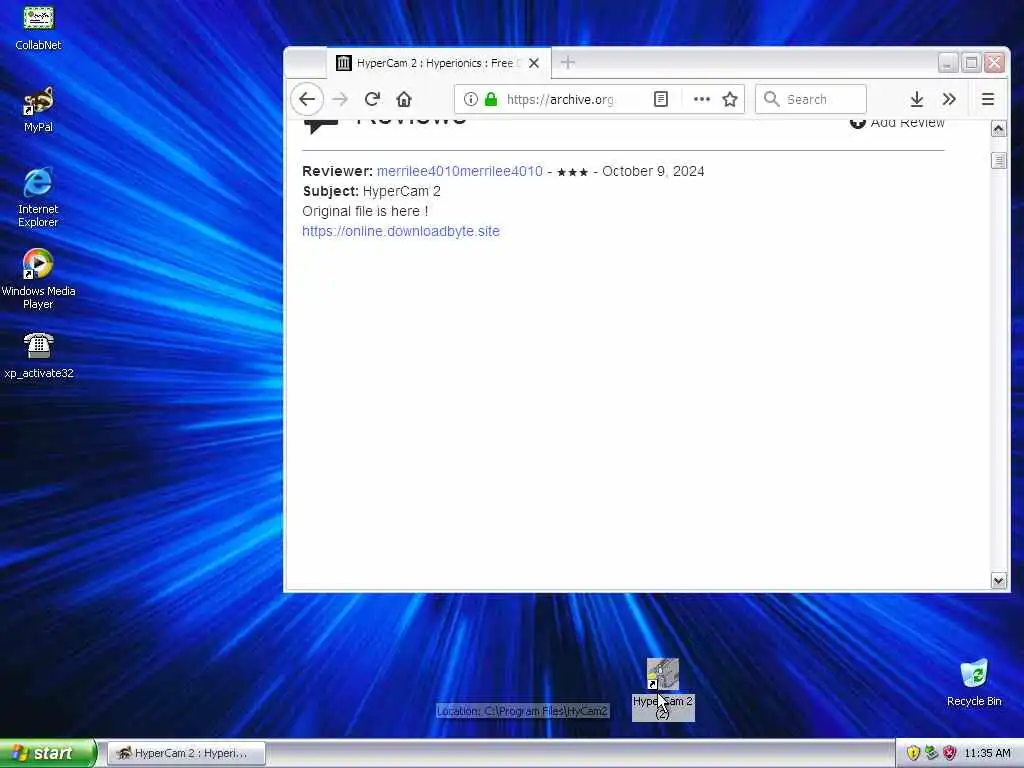Screen dimensions: 1024x768
Task: Click the red shield tray icon
Action: pyautogui.click(x=950, y=753)
